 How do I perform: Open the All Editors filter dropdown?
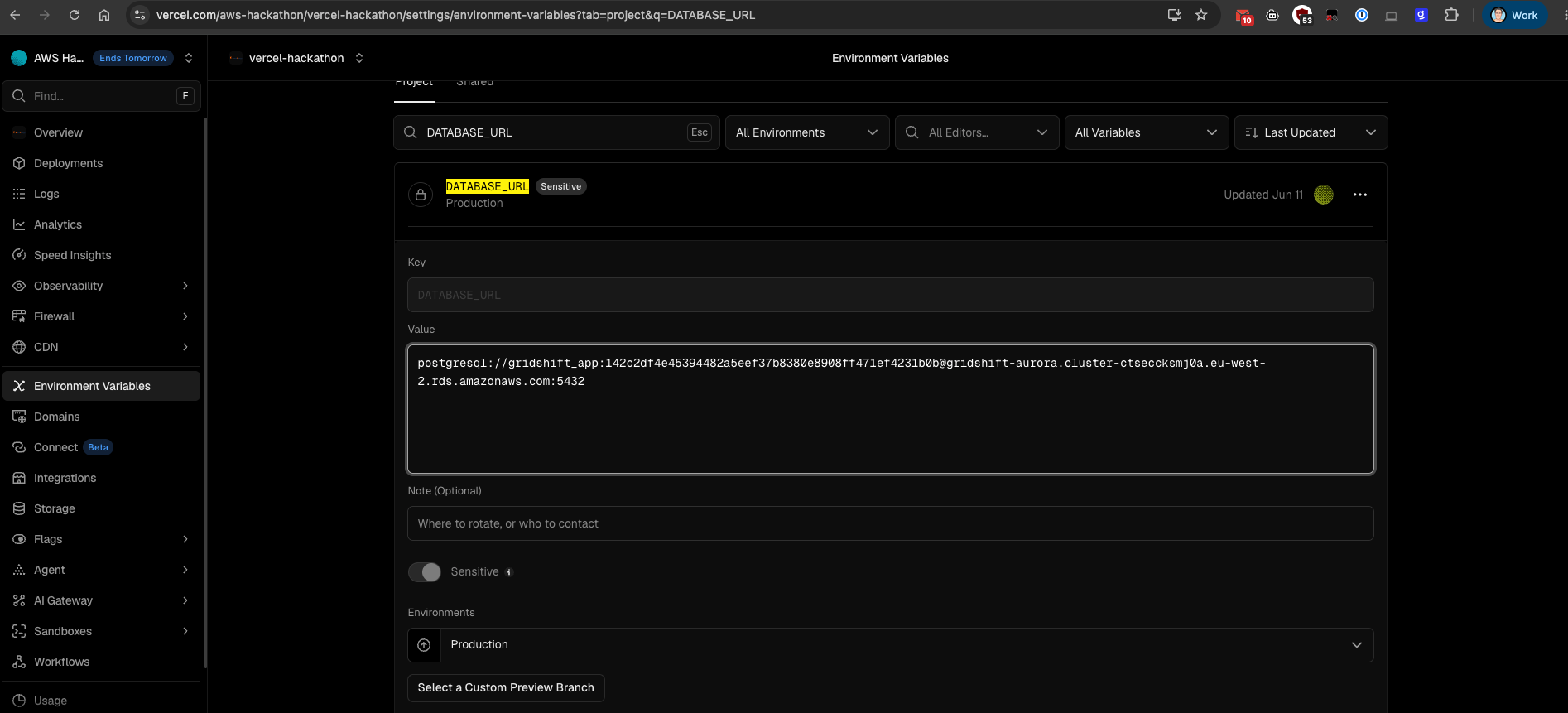pyautogui.click(x=977, y=132)
